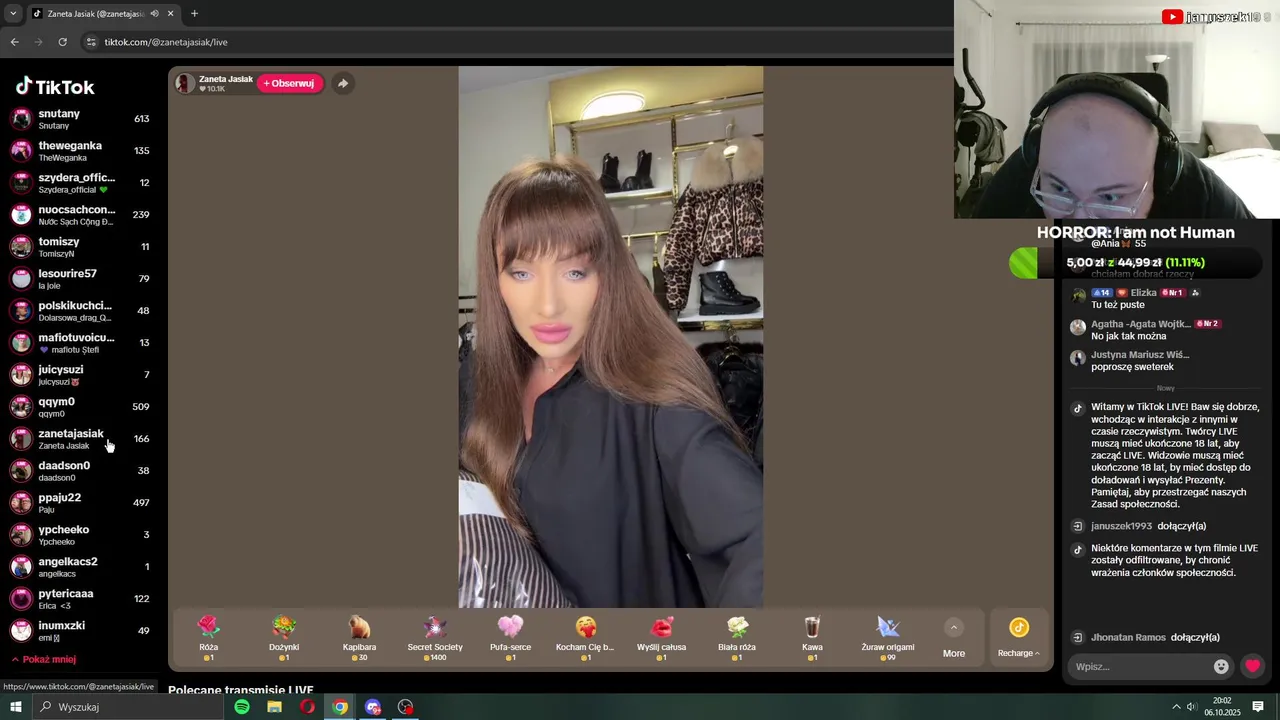Open mafiotuvoicu live in sidebar
Screen dimensions: 1280x720
pyautogui.click(x=80, y=343)
